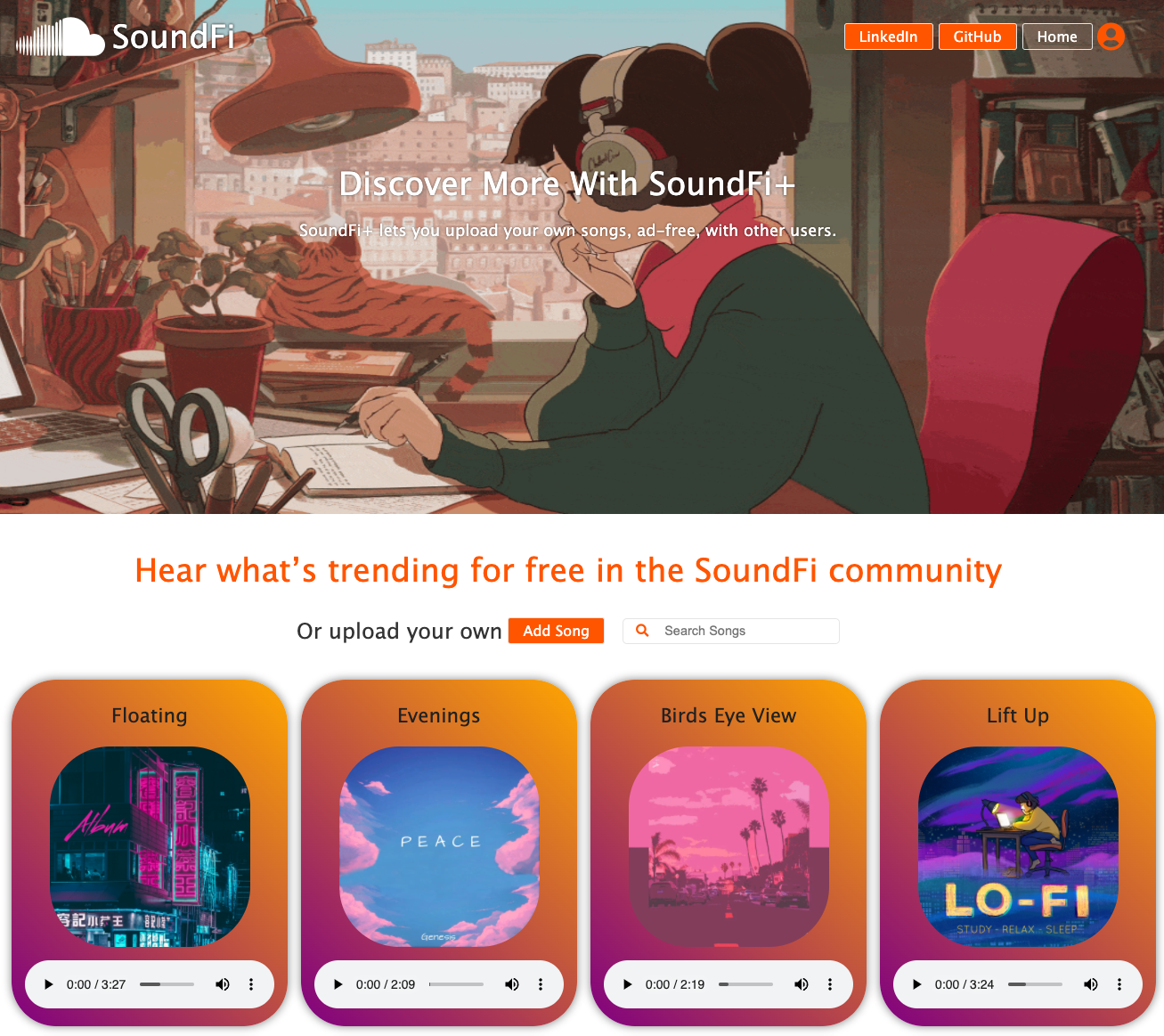This screenshot has height=1036, width=1164.
Task: Mute the Evenings audio player
Action: click(512, 984)
